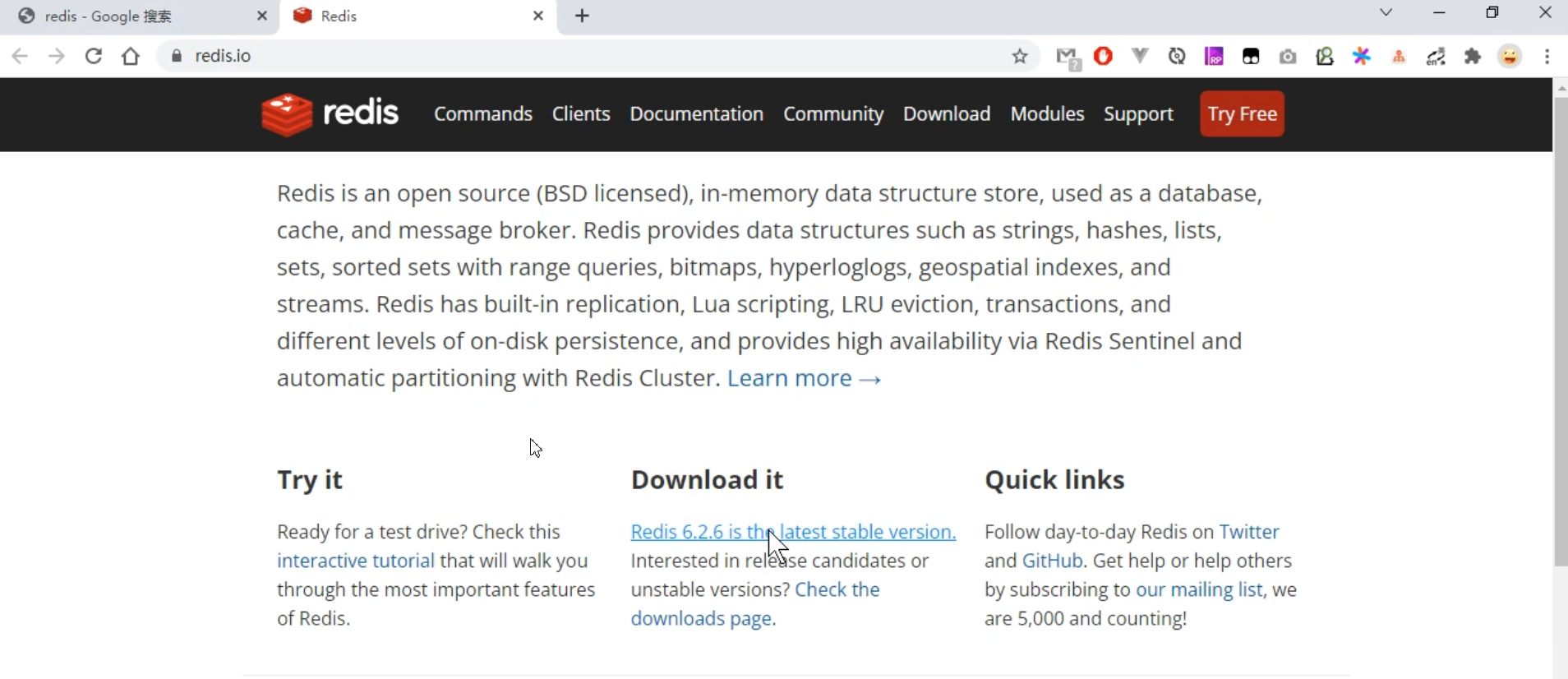Click the orange figure extension icon
This screenshot has height=679, width=1568.
[x=1399, y=56]
